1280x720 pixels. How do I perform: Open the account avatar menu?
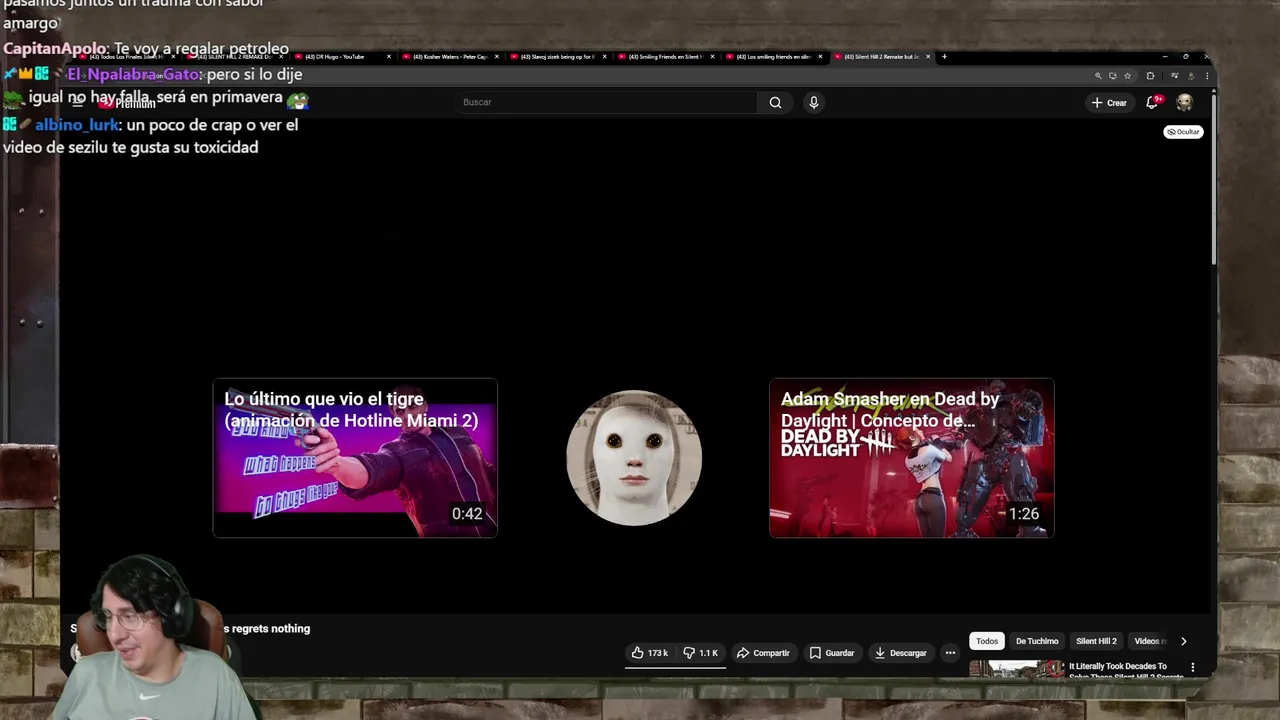1184,102
